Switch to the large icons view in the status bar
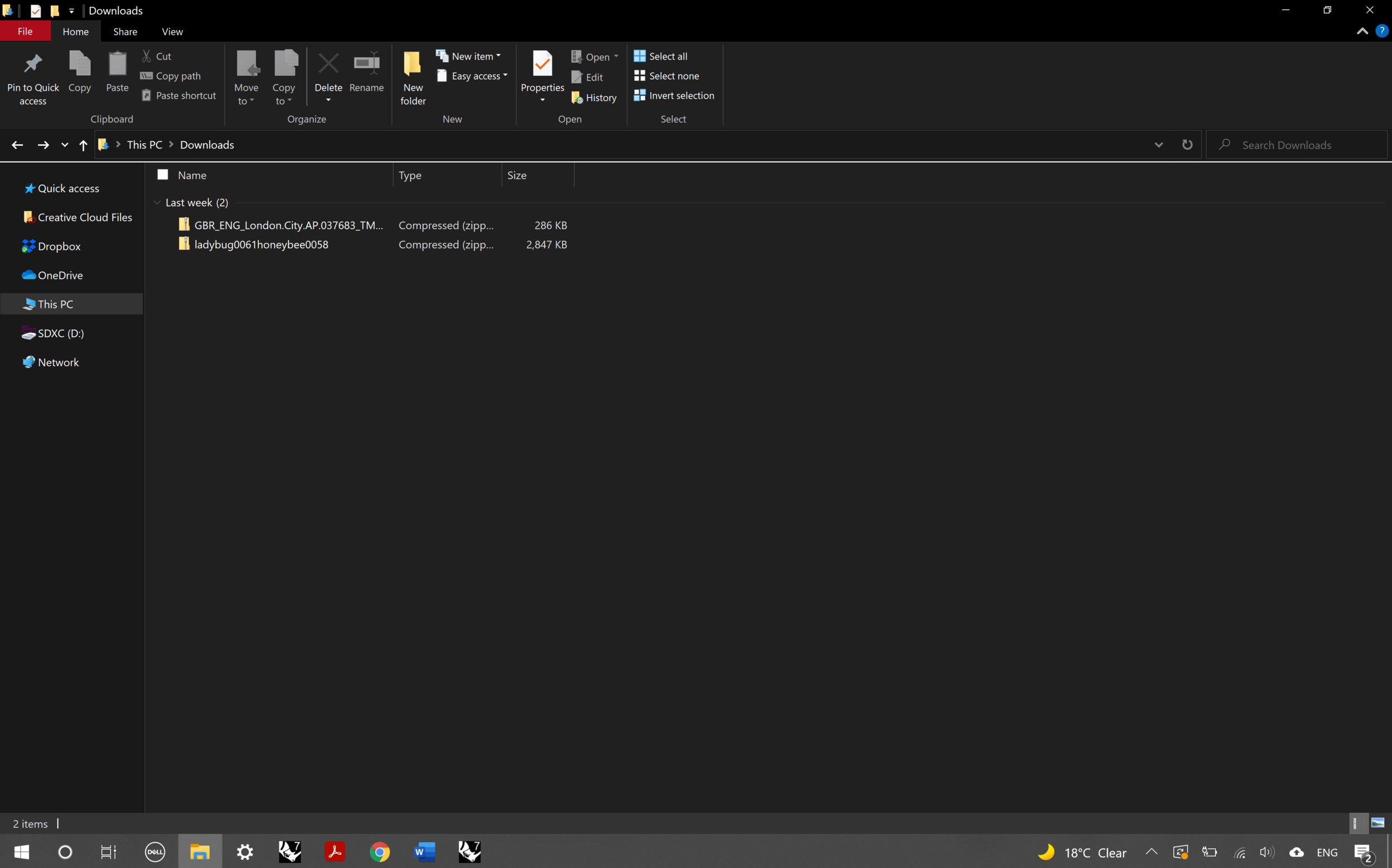This screenshot has width=1392, height=868. [1377, 823]
